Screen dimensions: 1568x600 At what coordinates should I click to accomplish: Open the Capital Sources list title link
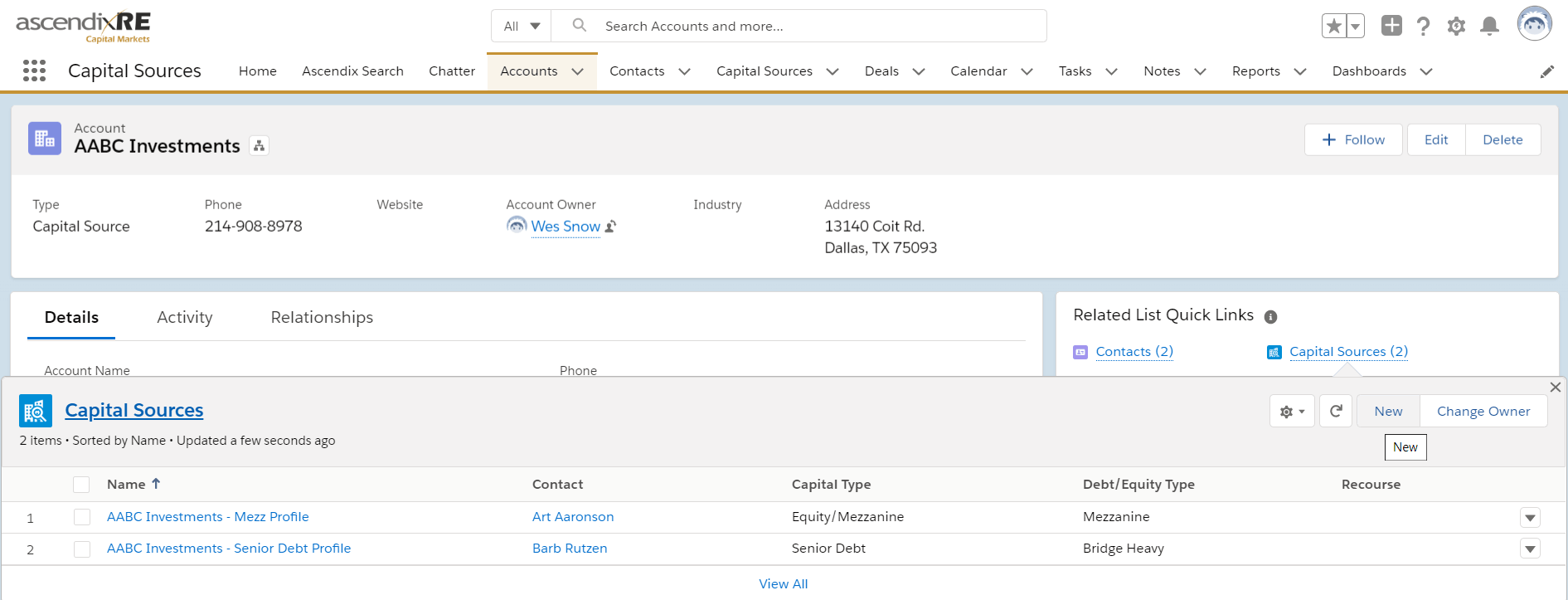(134, 410)
